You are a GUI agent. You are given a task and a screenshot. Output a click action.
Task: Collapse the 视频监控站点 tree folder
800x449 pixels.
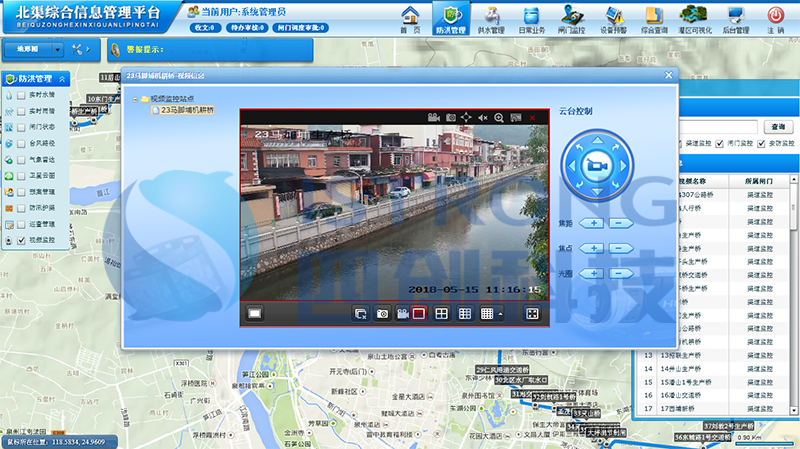coord(134,99)
